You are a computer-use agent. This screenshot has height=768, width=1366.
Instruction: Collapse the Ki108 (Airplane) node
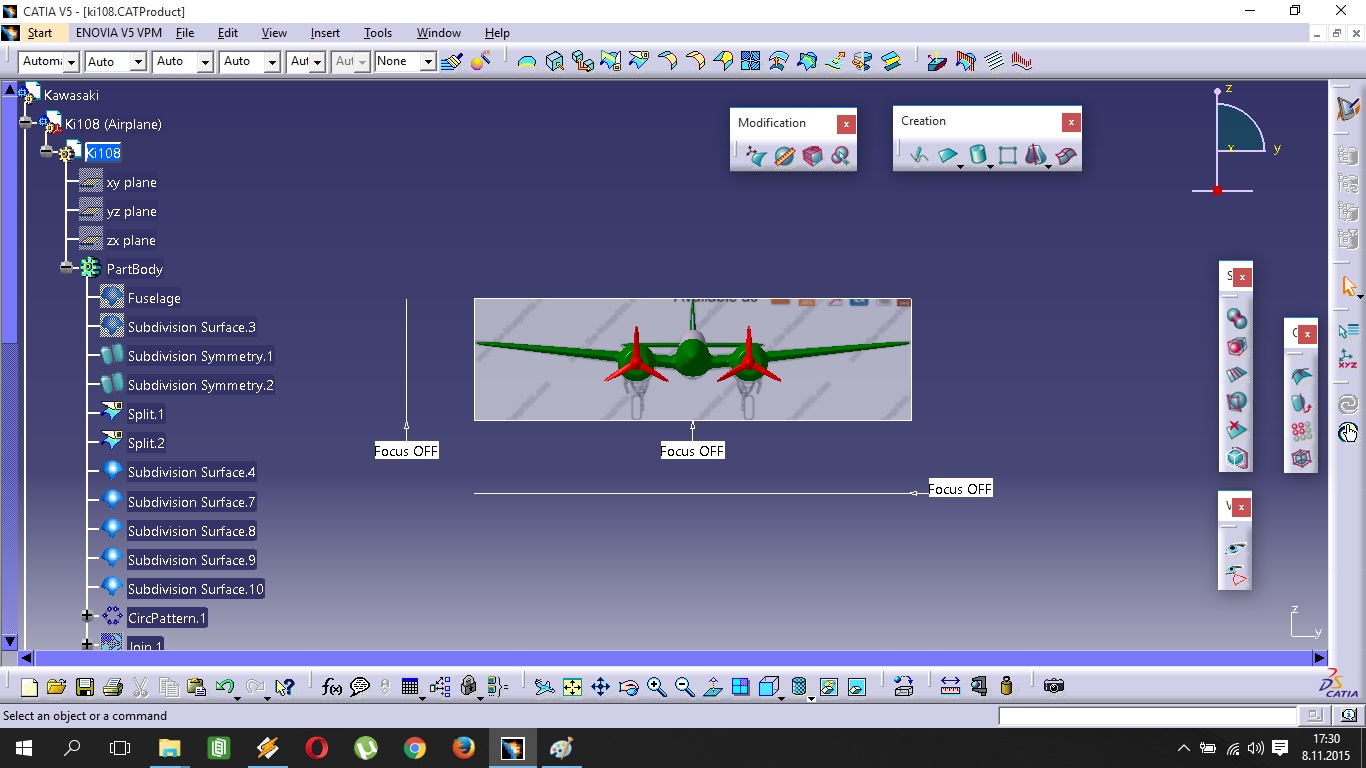[26, 123]
